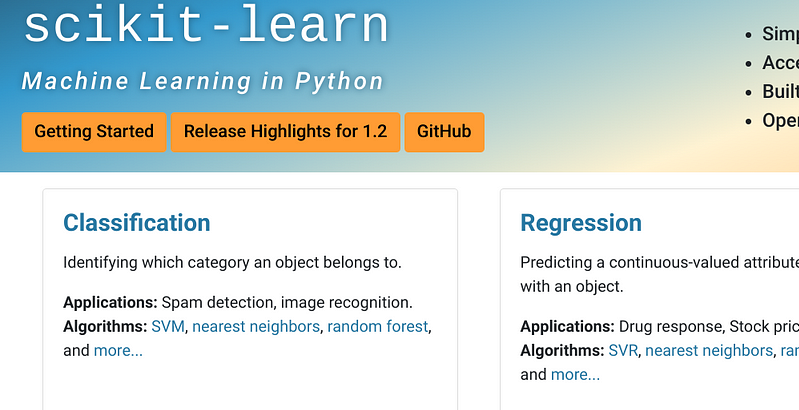Click the Regression description text
This screenshot has width=799, height=410.
point(659,274)
